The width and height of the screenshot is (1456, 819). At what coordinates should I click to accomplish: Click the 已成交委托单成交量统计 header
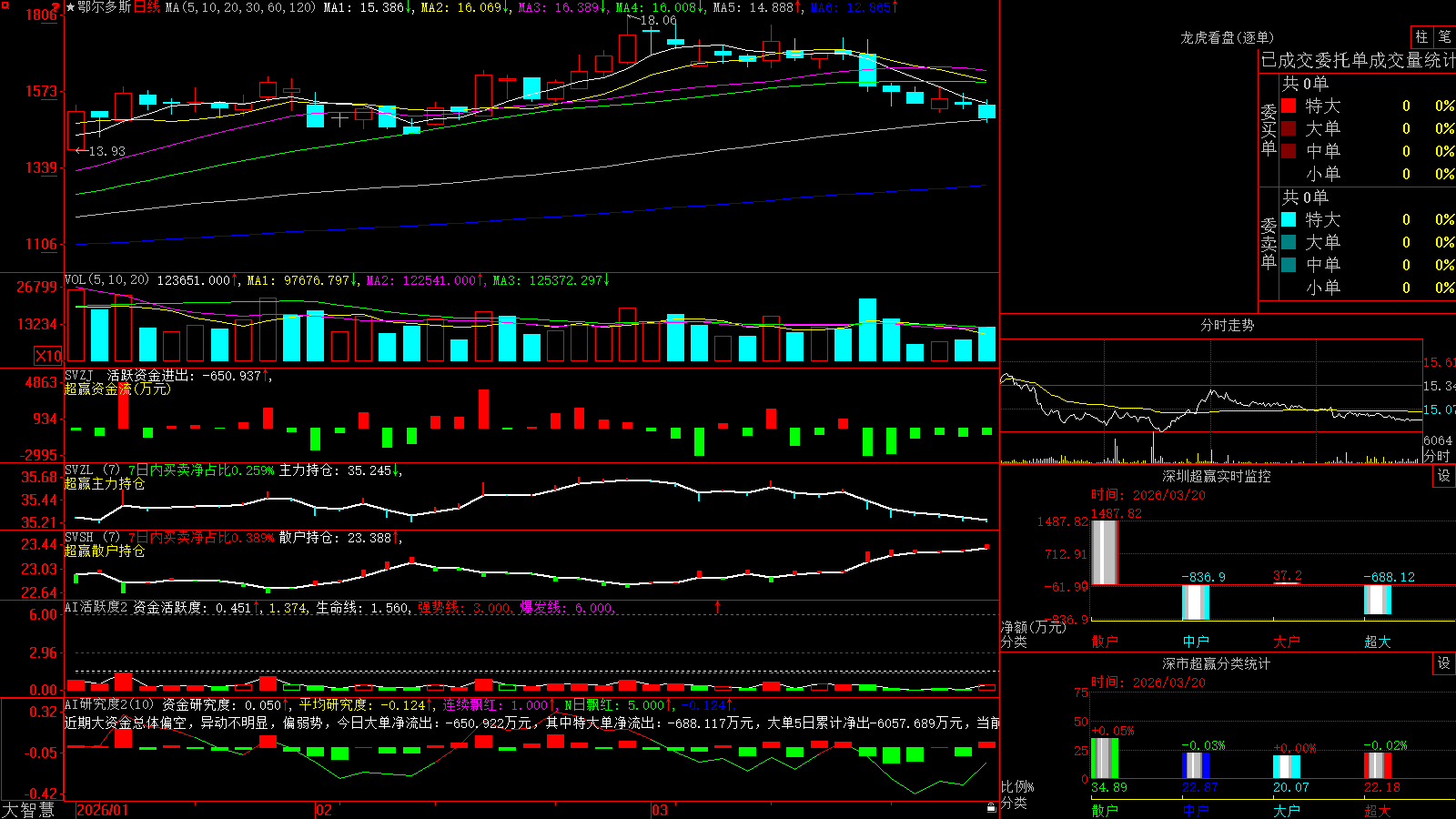click(1358, 60)
